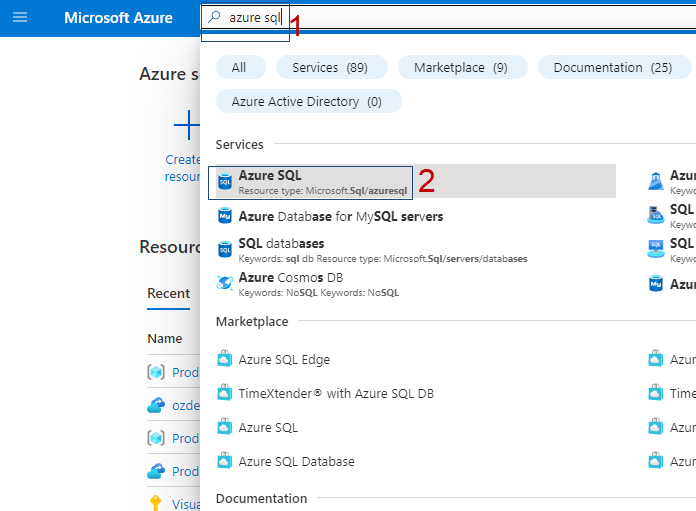Click the cloud icon beside ozde resource

pyautogui.click(x=156, y=405)
